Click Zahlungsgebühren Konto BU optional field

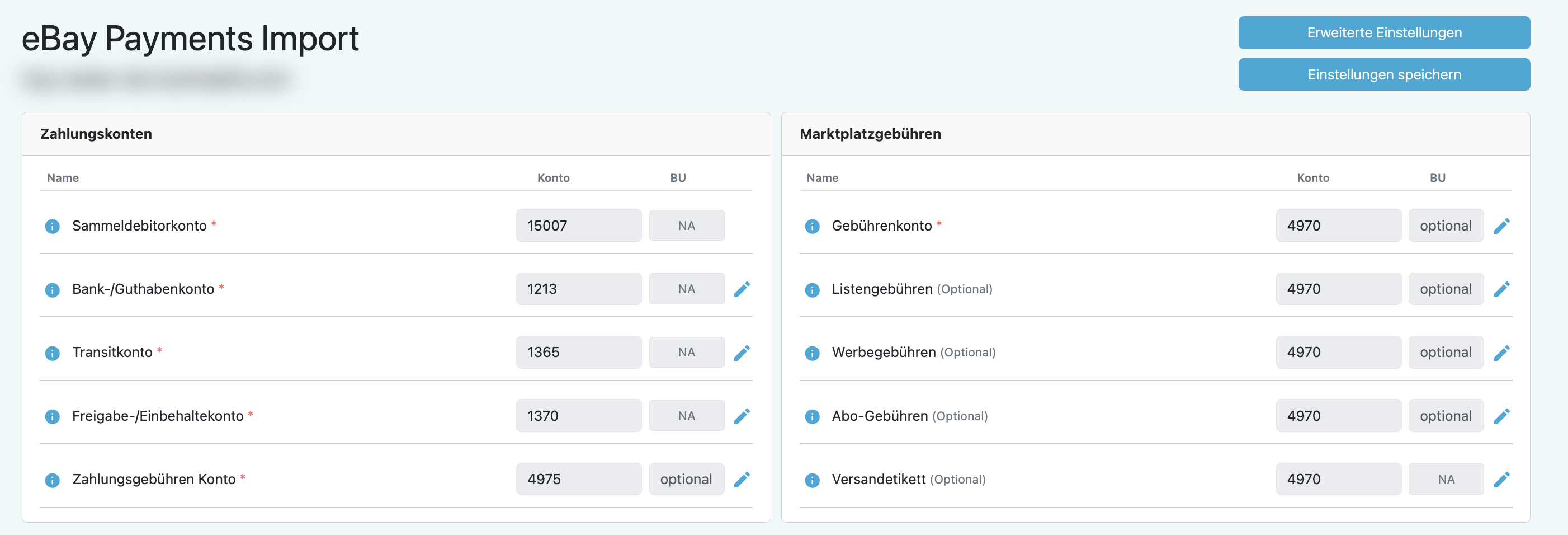[686, 479]
